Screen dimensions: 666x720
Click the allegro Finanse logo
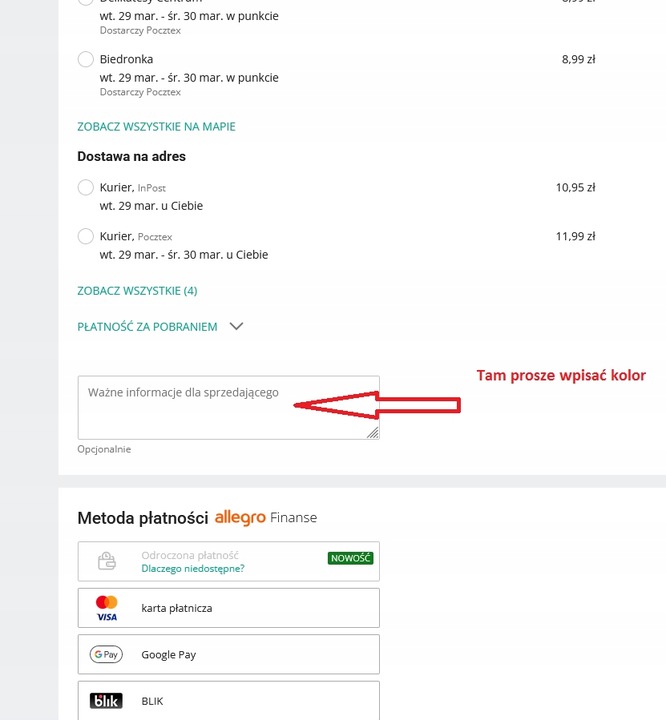pos(266,517)
